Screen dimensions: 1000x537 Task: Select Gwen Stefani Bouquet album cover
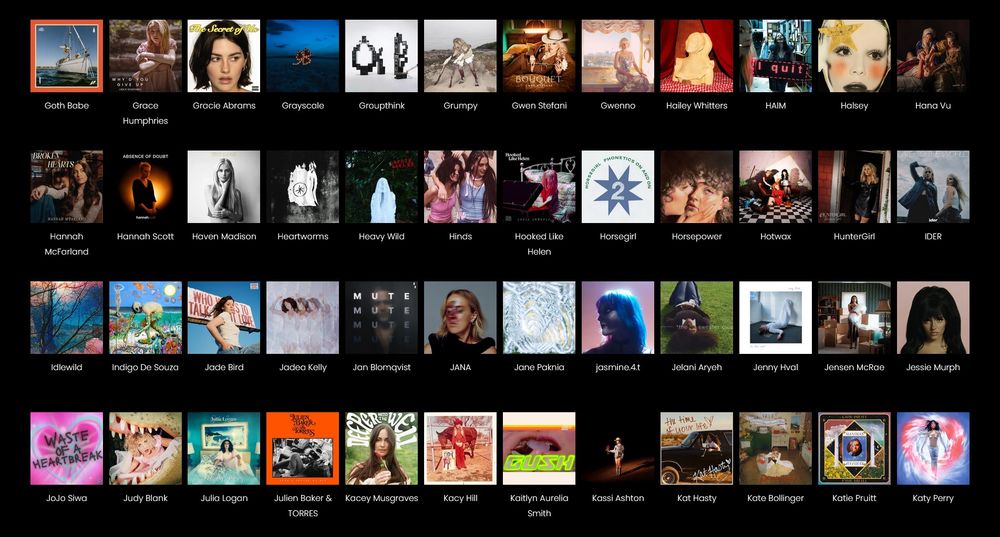539,55
